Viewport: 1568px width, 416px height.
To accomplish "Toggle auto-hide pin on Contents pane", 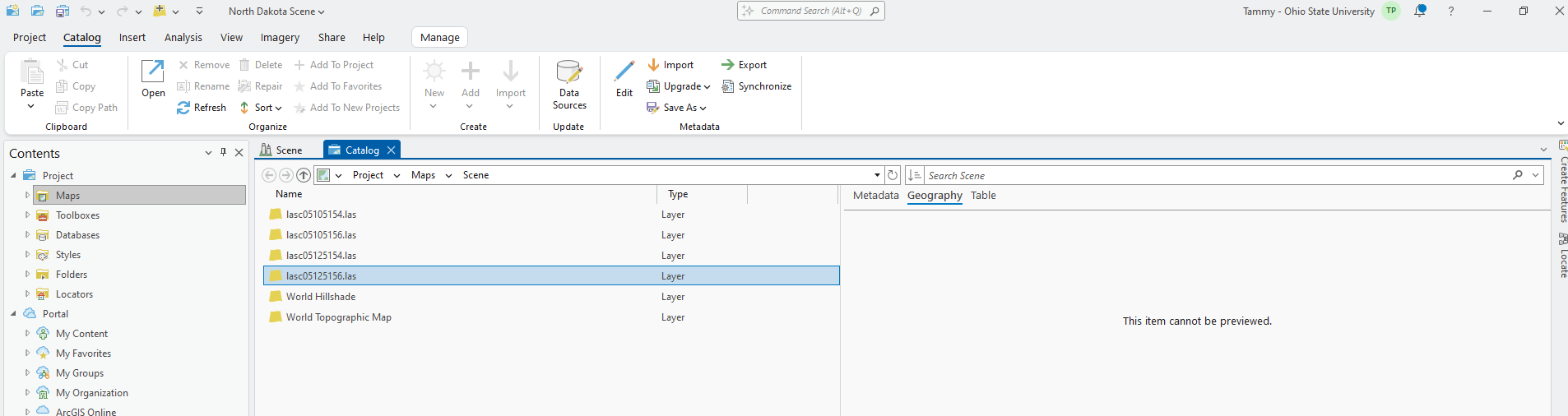I will pos(224,153).
